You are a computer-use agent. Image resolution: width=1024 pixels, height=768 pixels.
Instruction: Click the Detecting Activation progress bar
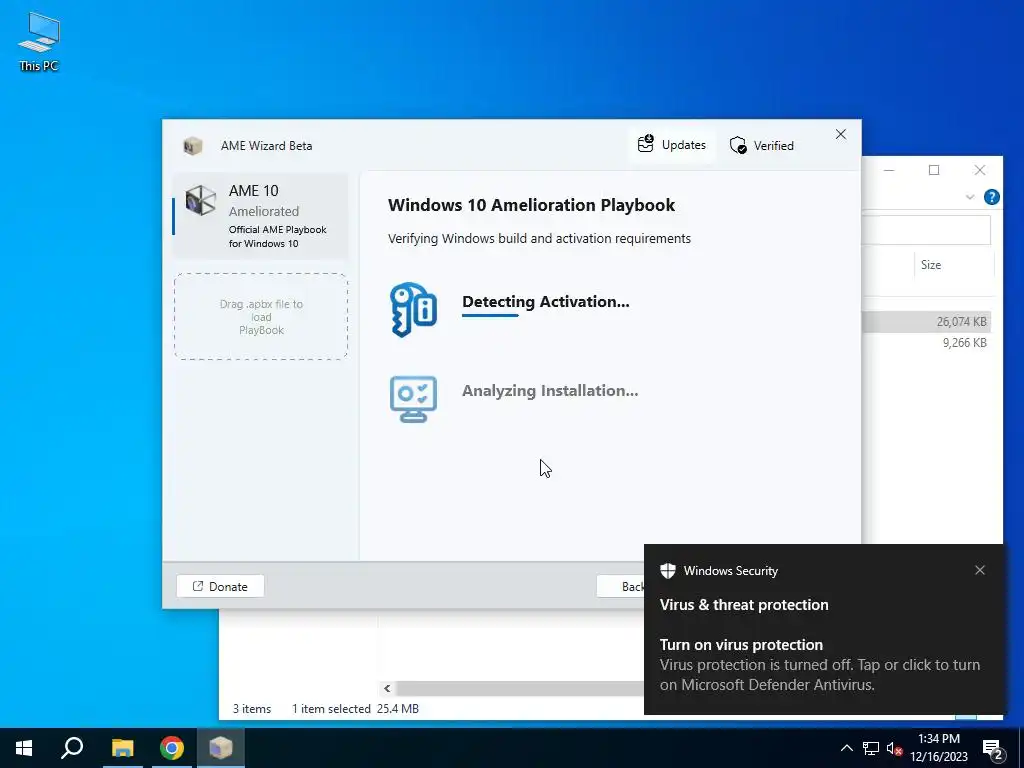490,315
